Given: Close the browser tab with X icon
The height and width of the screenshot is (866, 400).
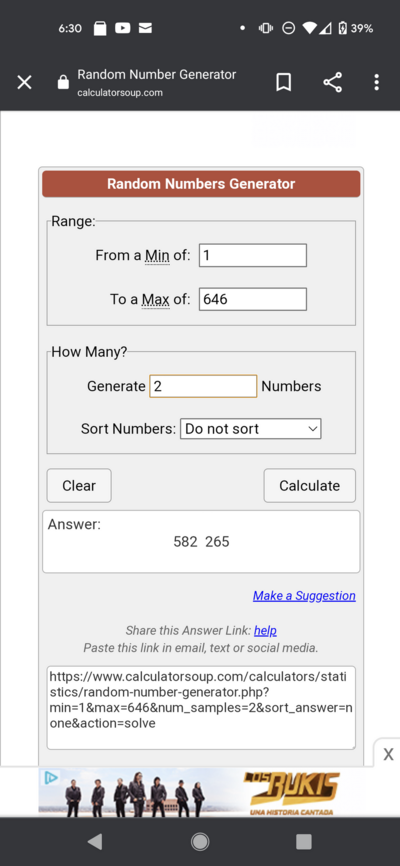Looking at the screenshot, I should (24, 83).
